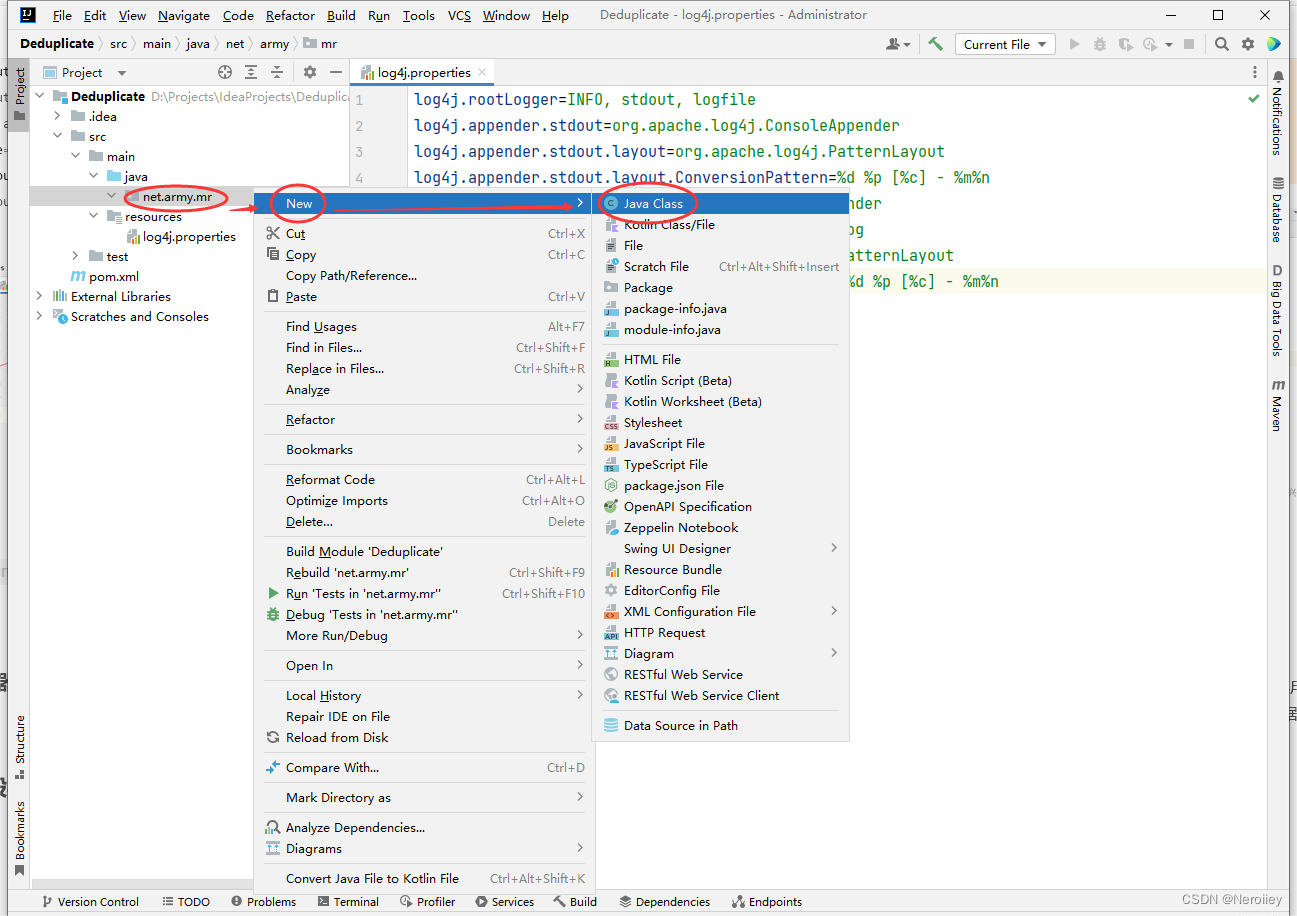The width and height of the screenshot is (1297, 916).
Task: Click the Debug bug icon in the toolbar
Action: point(1100,44)
